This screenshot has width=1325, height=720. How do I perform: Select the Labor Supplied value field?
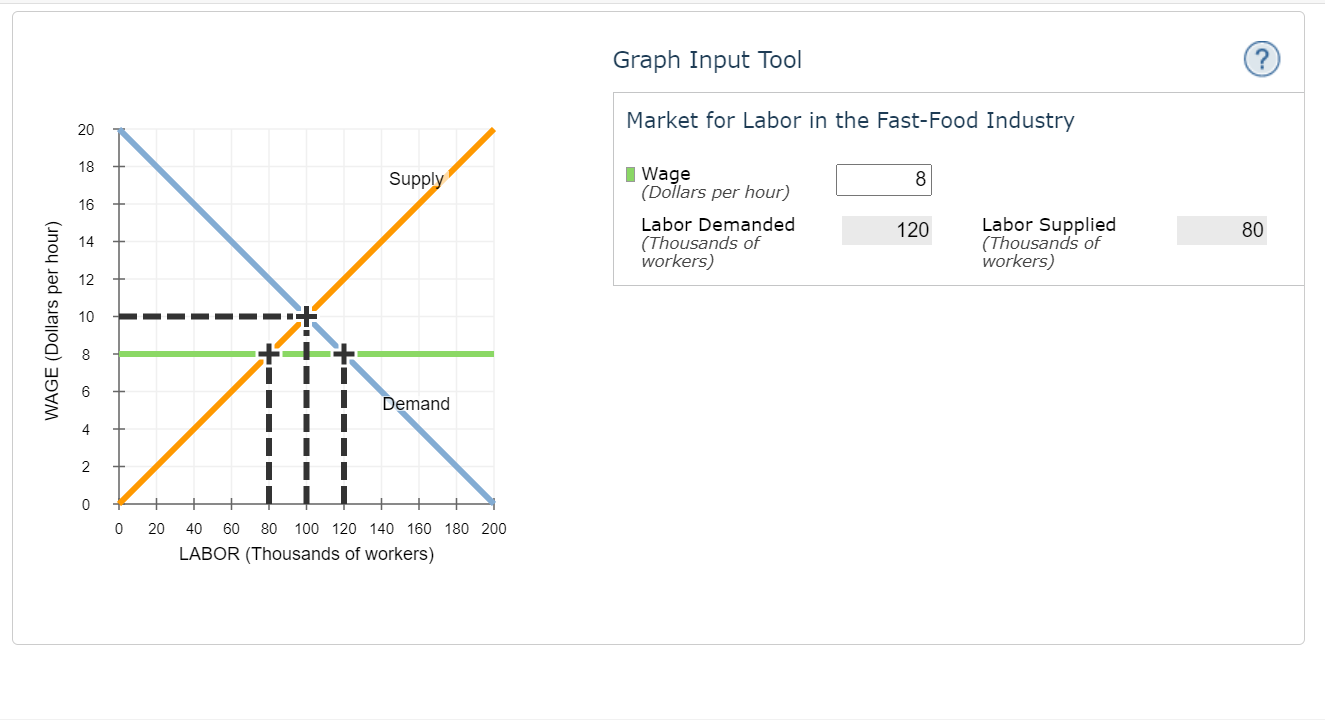tap(1221, 230)
